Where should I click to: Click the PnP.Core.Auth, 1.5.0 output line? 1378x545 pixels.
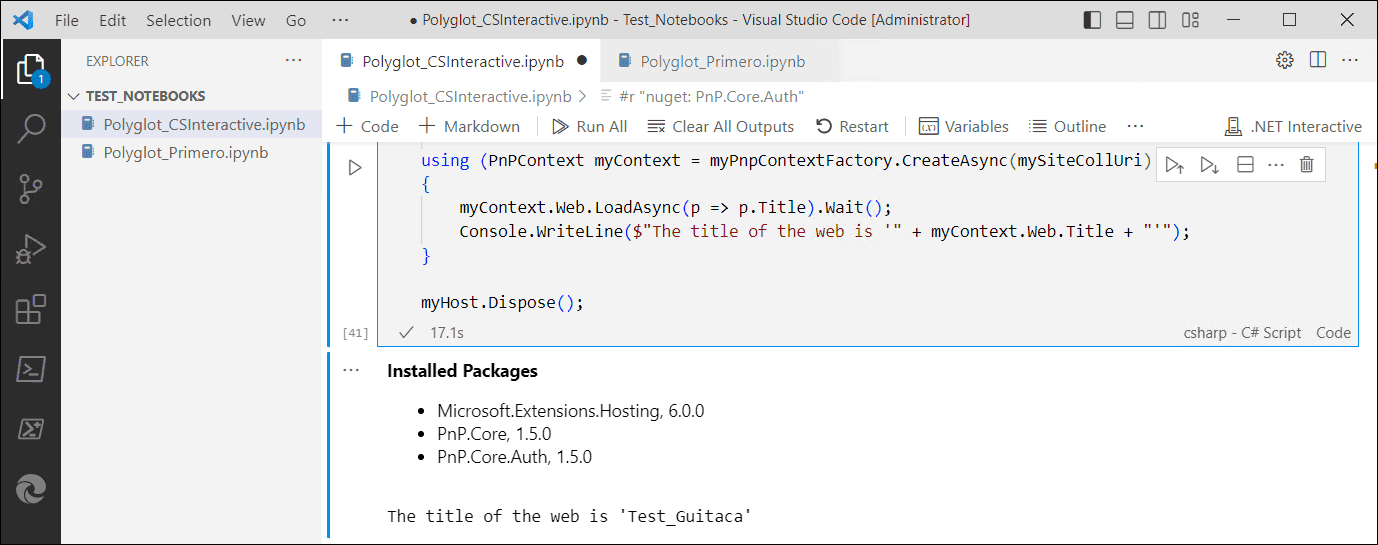click(514, 457)
